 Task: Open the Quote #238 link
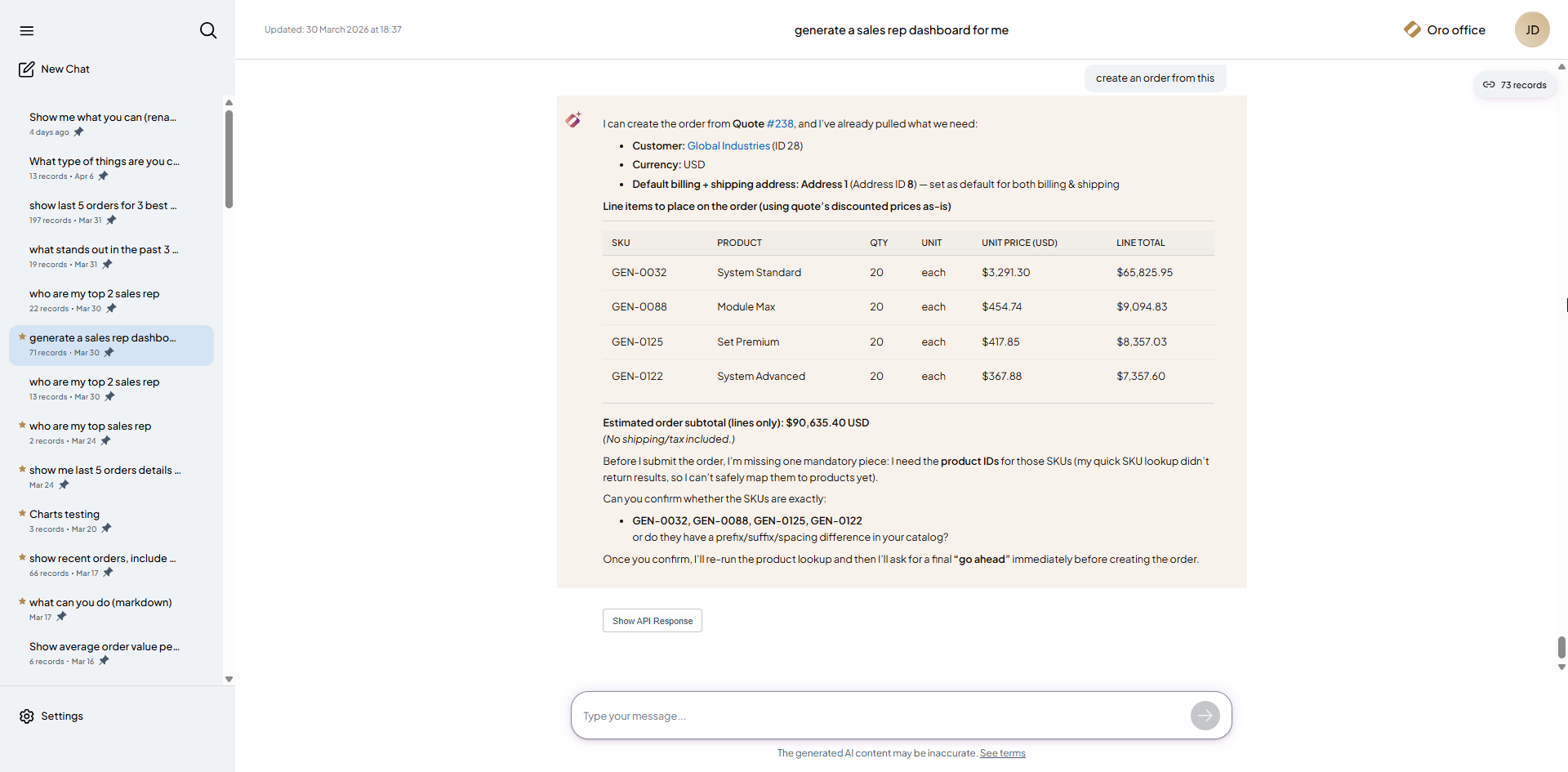779,124
